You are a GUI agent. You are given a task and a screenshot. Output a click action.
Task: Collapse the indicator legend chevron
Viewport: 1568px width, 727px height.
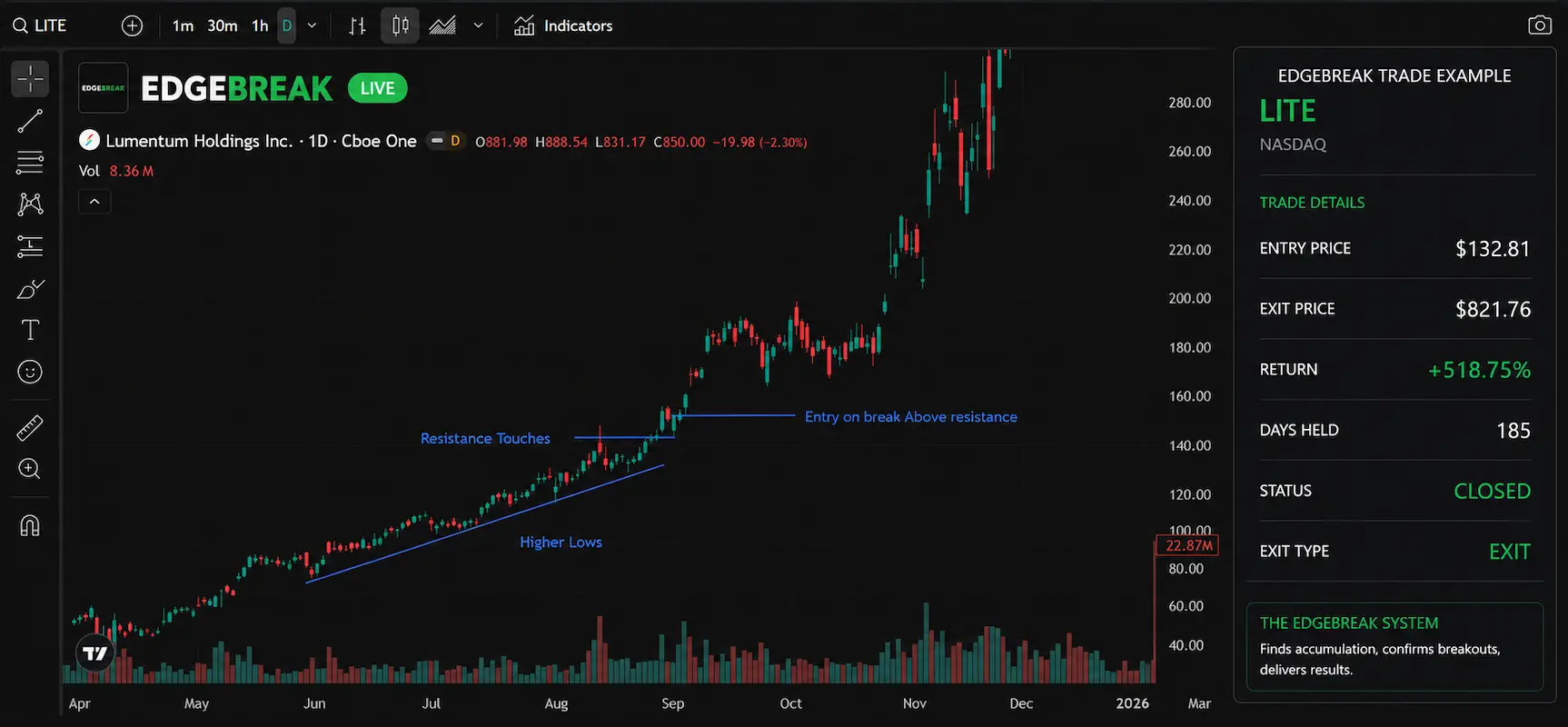[x=94, y=202]
